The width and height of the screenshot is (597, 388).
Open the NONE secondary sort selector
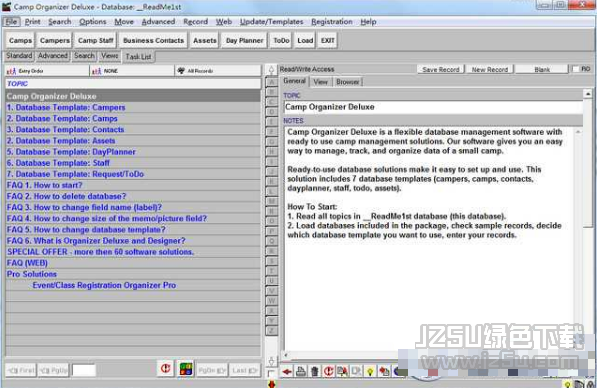pyautogui.click(x=132, y=71)
